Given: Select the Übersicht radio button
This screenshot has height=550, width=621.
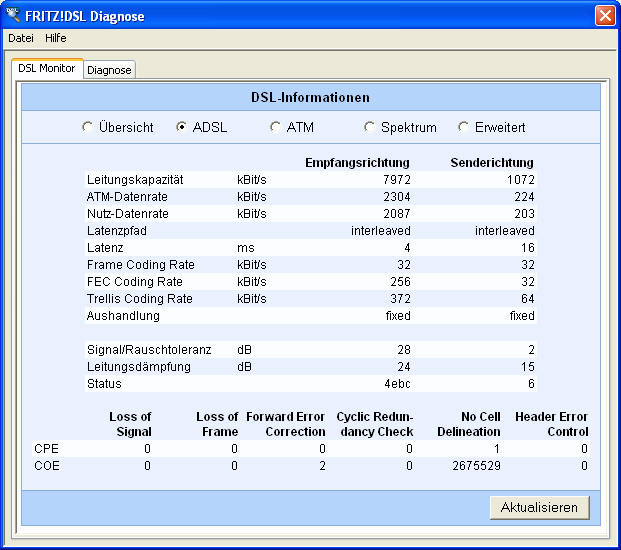Looking at the screenshot, I should click(88, 127).
